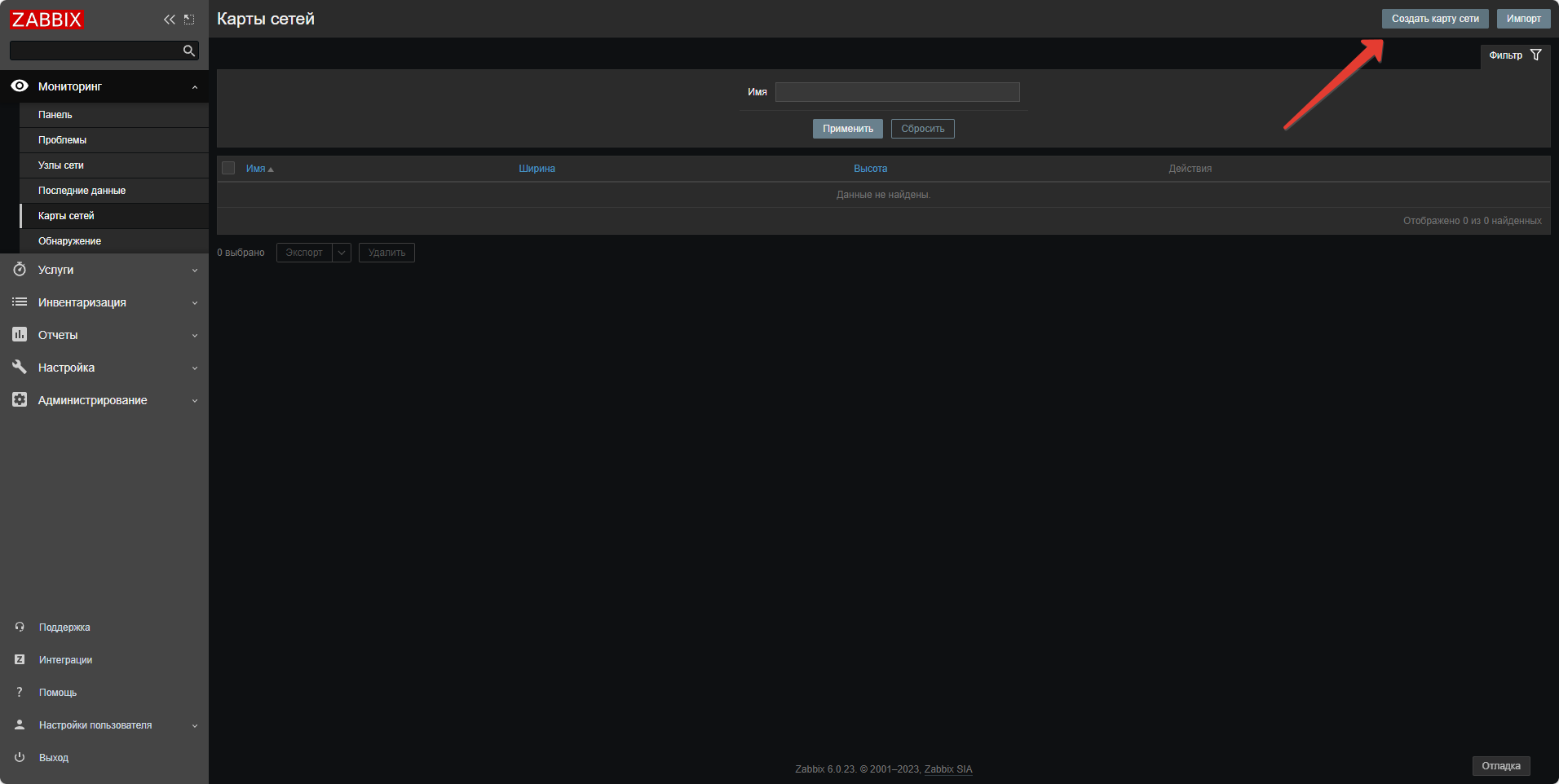Click the Integrations Z icon

(20, 659)
